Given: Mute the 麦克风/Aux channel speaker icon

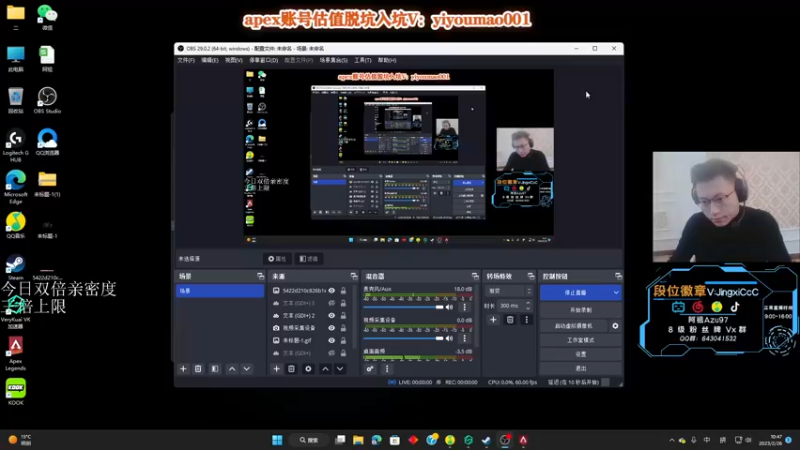Looking at the screenshot, I should [x=449, y=307].
